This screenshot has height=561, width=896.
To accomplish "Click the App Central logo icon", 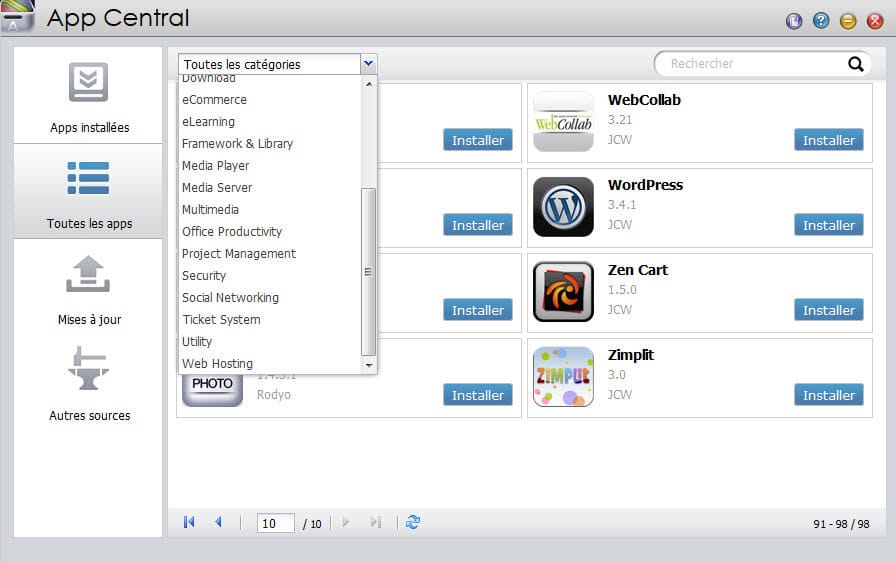I will (17, 16).
